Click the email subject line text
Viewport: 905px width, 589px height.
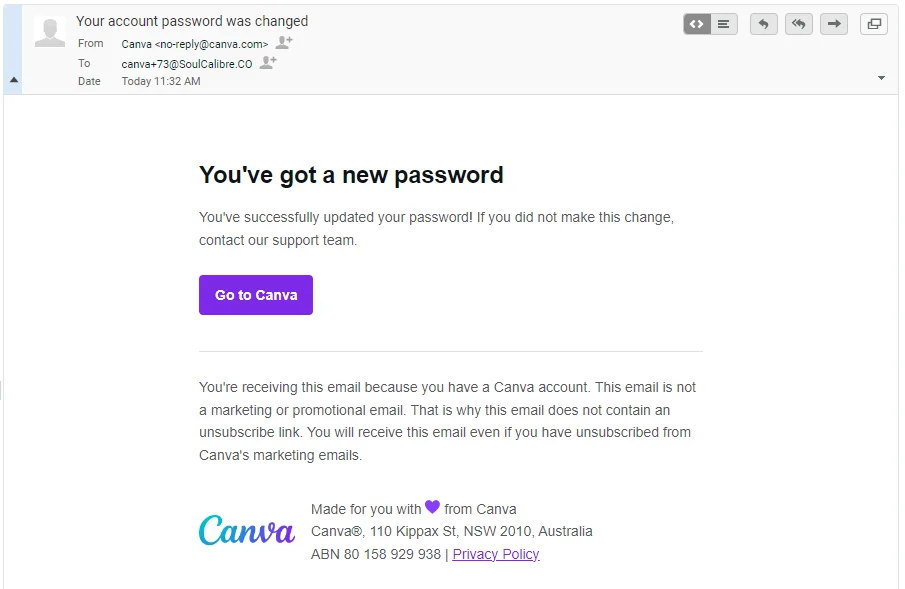[192, 21]
